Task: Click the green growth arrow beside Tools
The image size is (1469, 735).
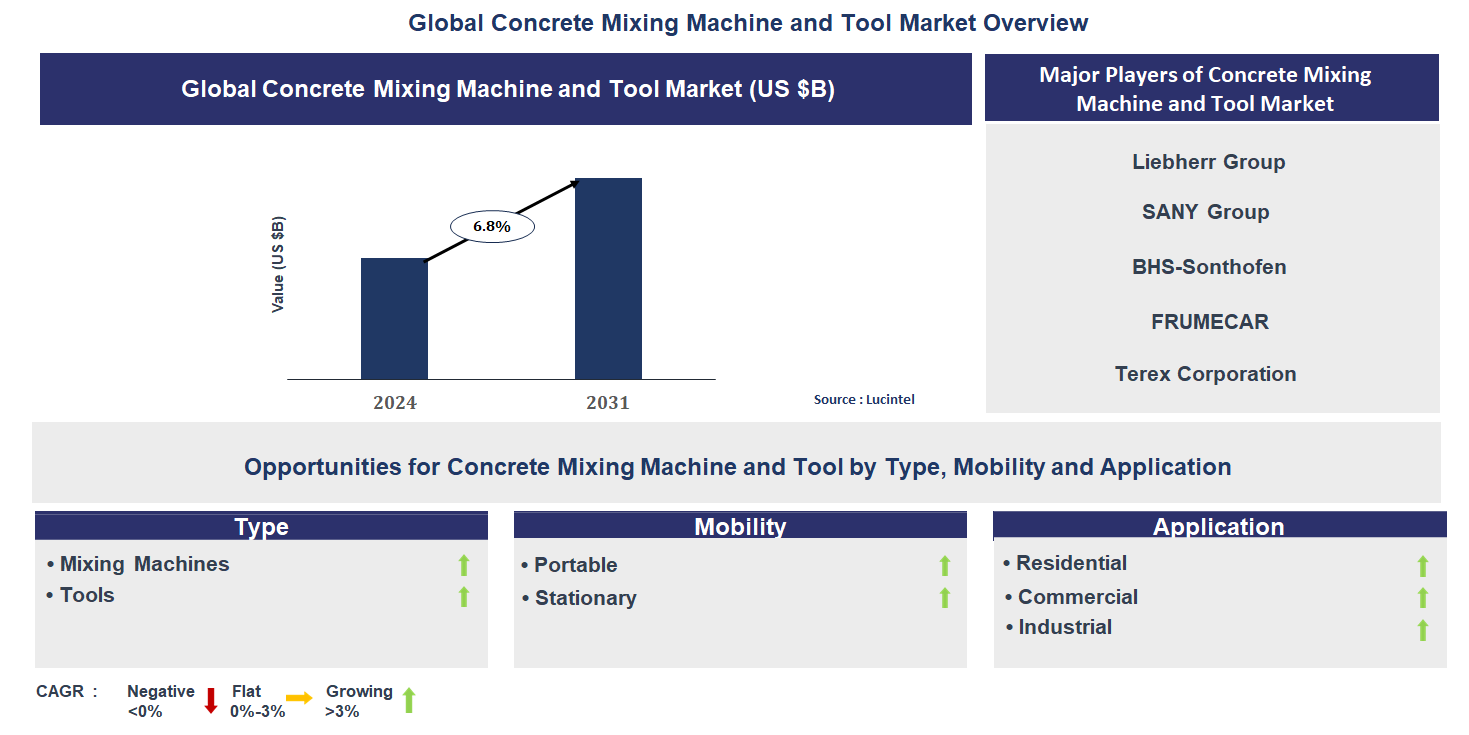Action: click(x=462, y=596)
